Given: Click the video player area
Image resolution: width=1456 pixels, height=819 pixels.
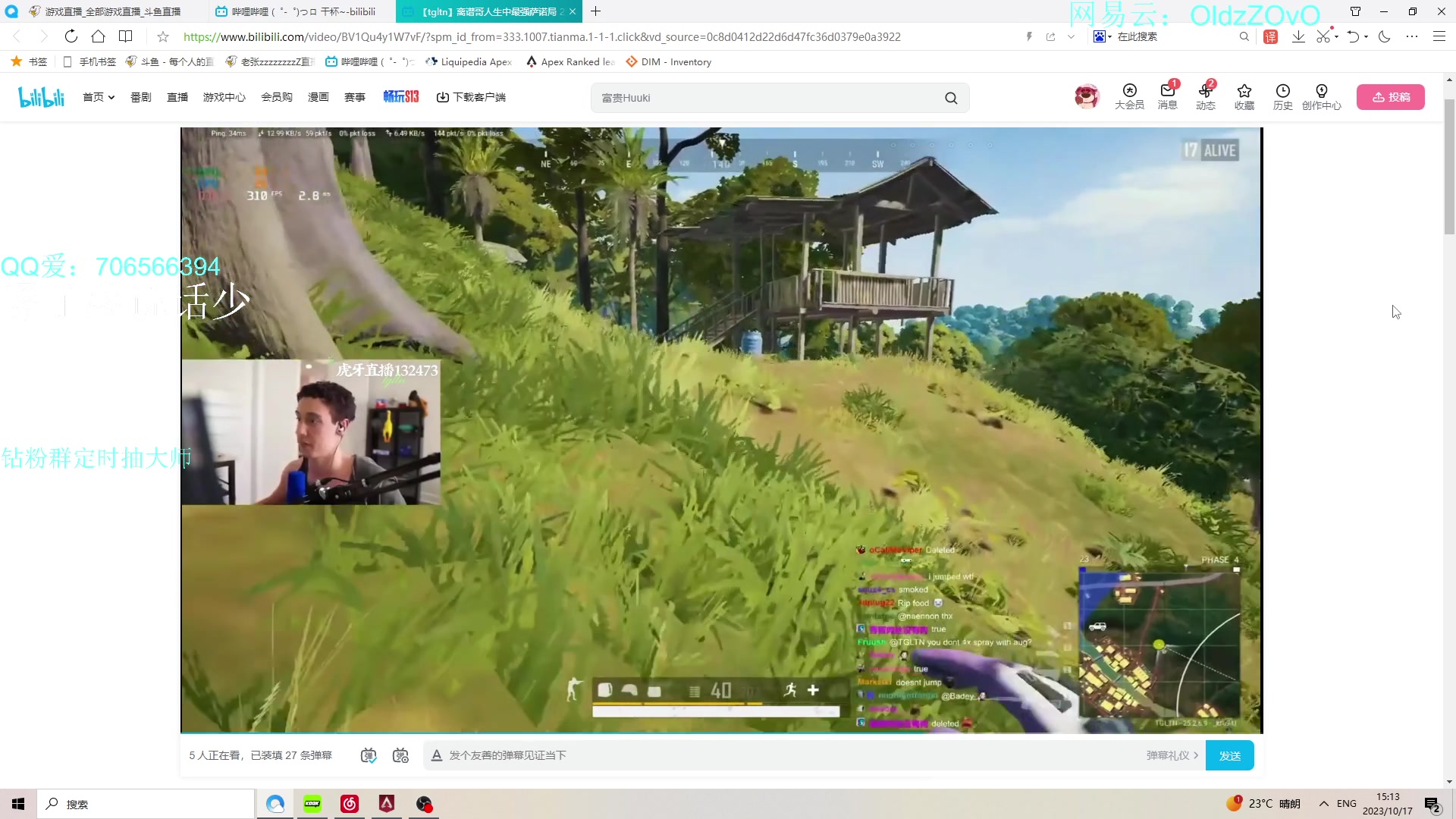Looking at the screenshot, I should pos(721,430).
